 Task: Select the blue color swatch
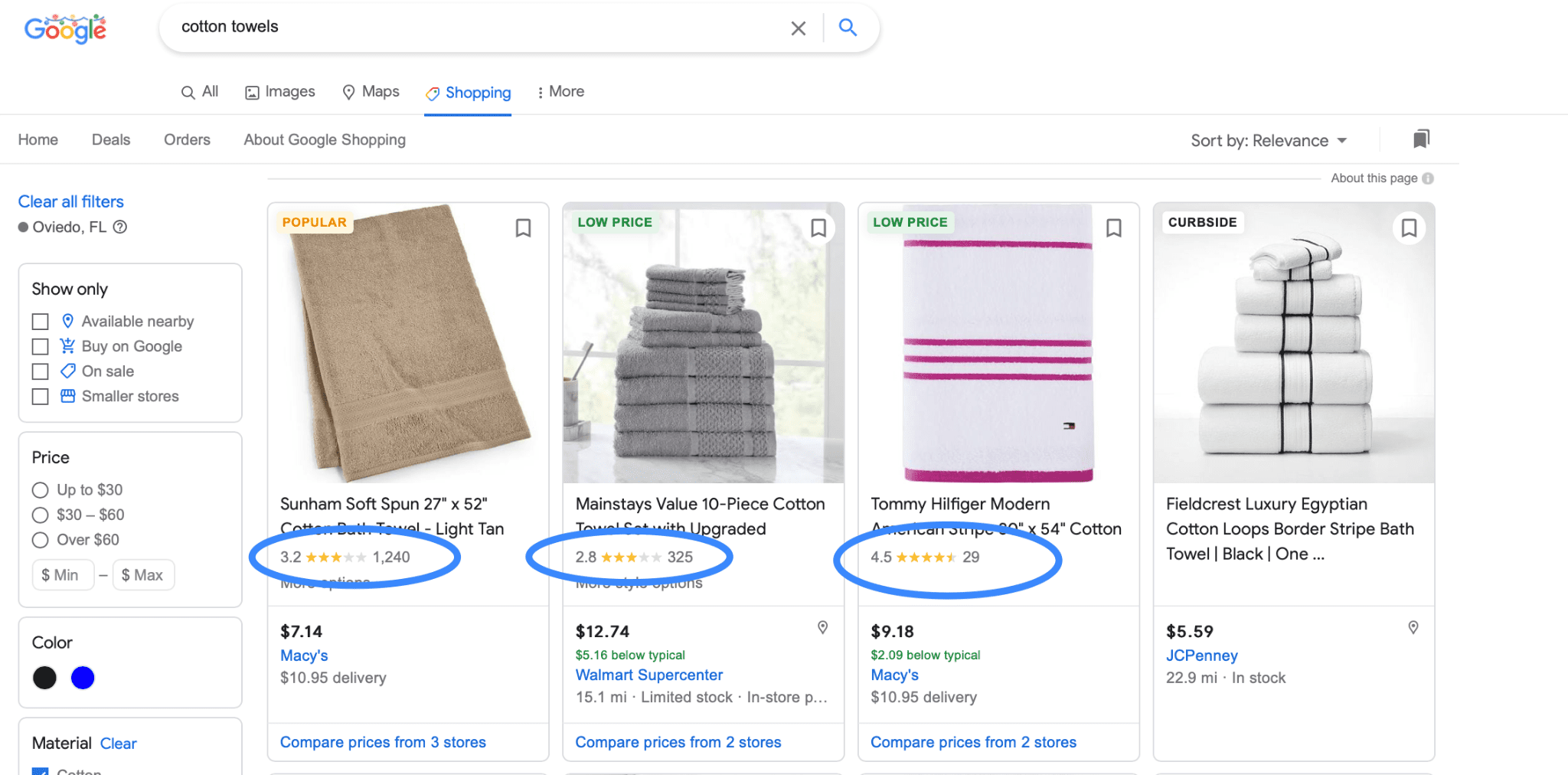coord(83,678)
